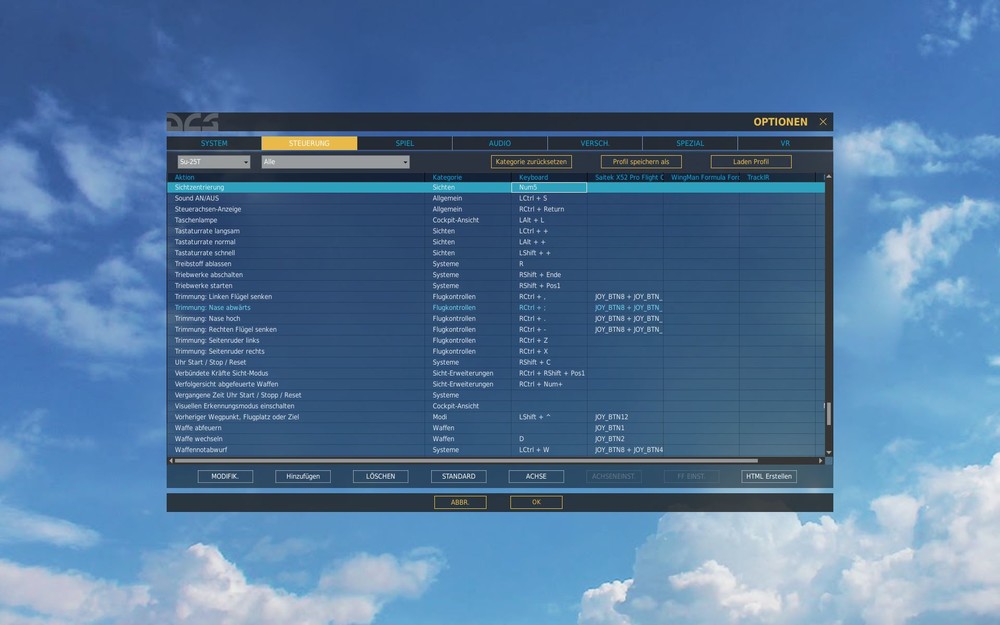The height and width of the screenshot is (625, 1000).
Task: Select the Taschenlampe action row
Action: 496,220
